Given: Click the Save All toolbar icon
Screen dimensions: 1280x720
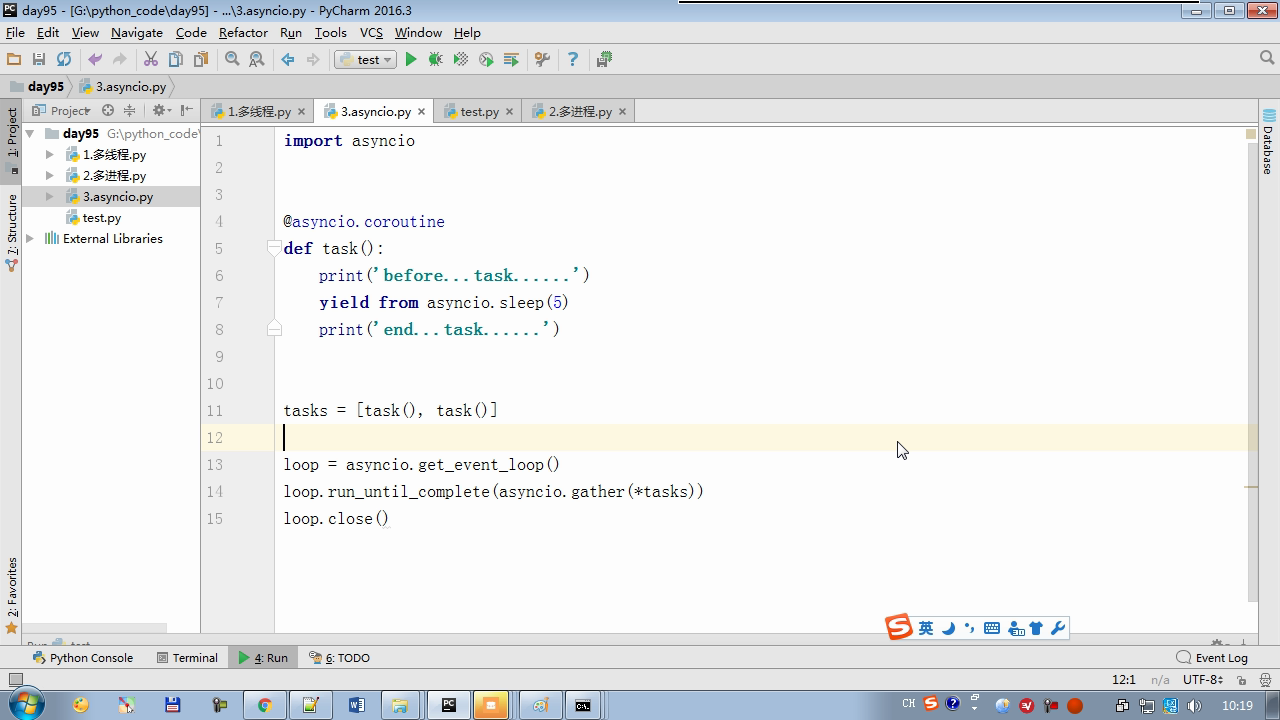Looking at the screenshot, I should tap(39, 60).
